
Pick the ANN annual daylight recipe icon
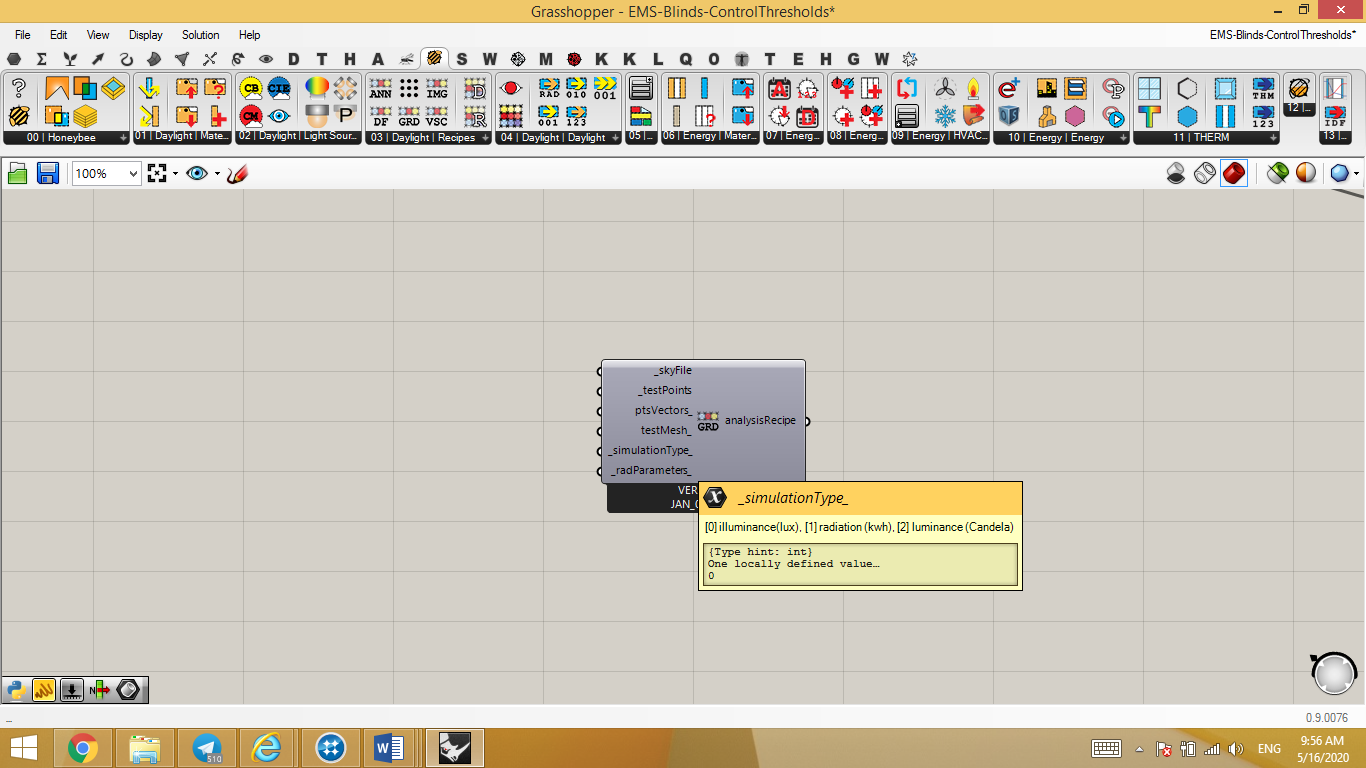pos(380,88)
